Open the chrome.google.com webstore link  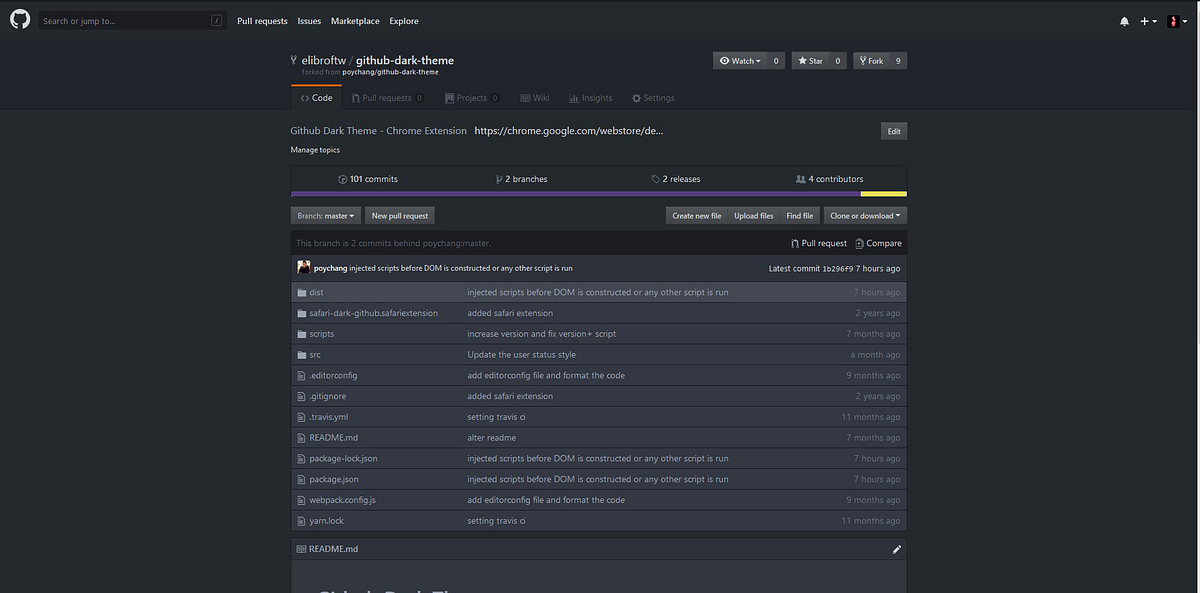(569, 131)
